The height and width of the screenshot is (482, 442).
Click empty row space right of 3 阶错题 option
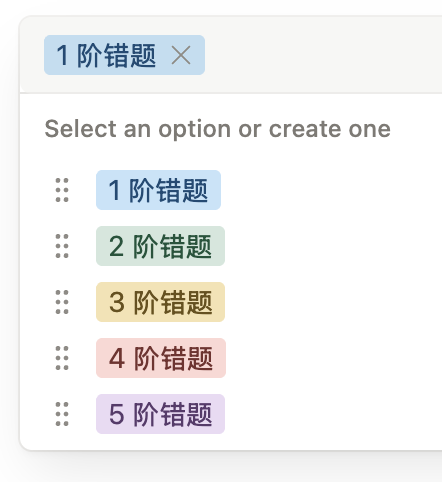[x=333, y=302]
